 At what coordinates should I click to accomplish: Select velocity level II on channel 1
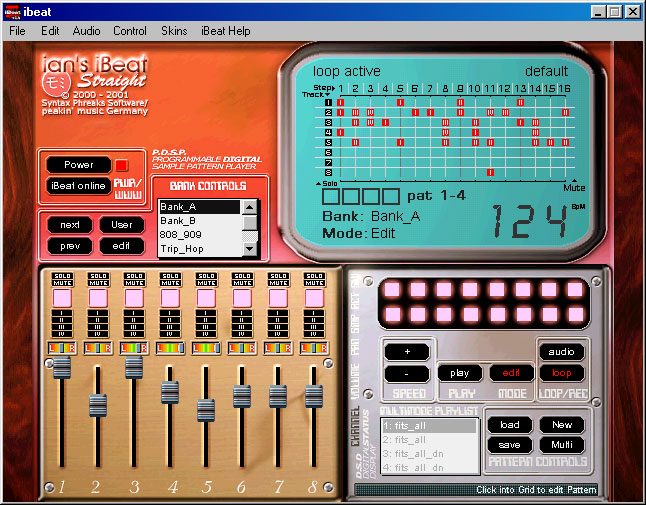click(x=62, y=320)
